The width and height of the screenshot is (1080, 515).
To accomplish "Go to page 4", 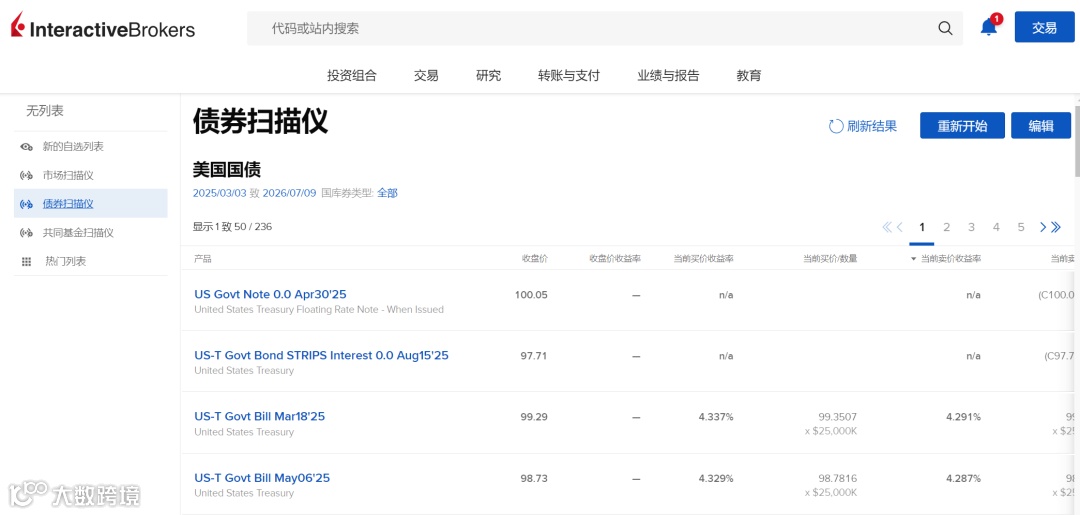I will click(996, 227).
